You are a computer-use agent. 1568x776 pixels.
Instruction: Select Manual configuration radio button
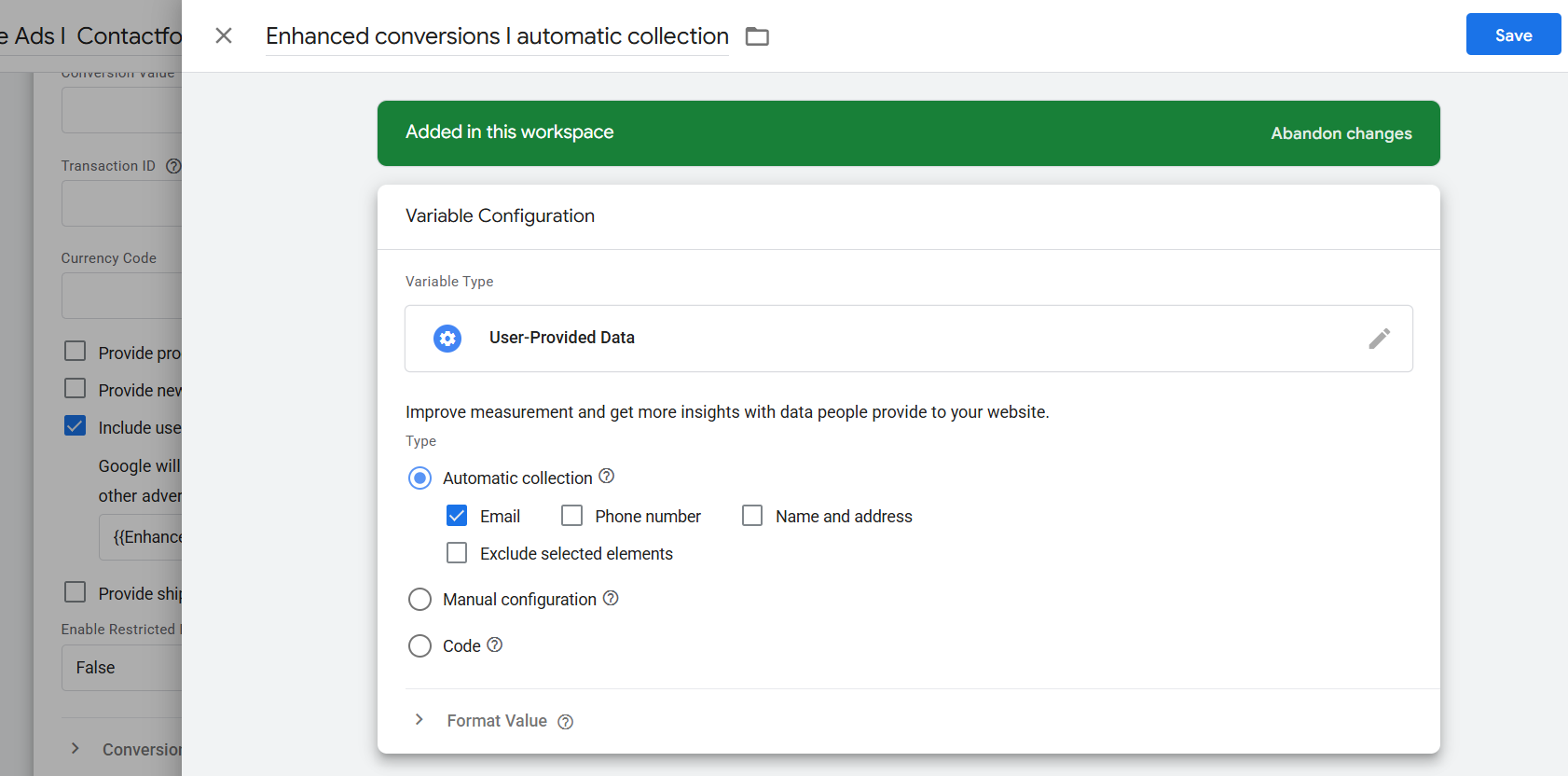[x=420, y=599]
